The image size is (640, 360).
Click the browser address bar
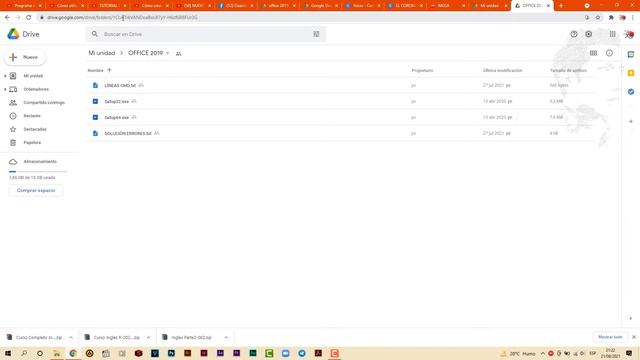tap(310, 18)
